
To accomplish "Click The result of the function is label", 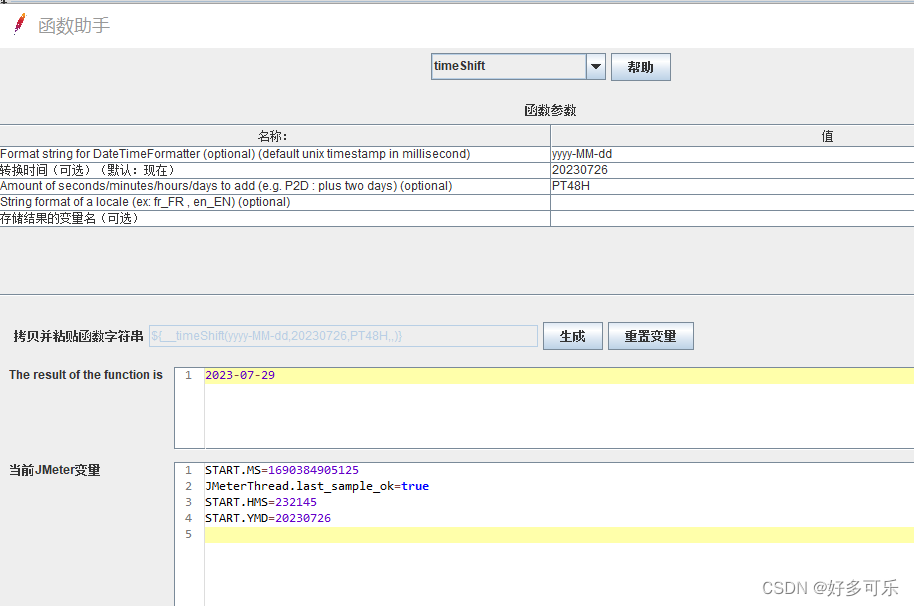I will 86,375.
